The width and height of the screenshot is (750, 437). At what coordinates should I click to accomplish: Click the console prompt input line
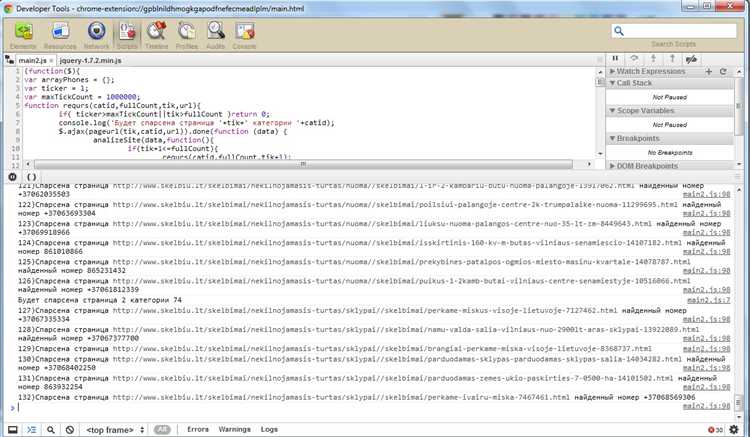point(373,407)
